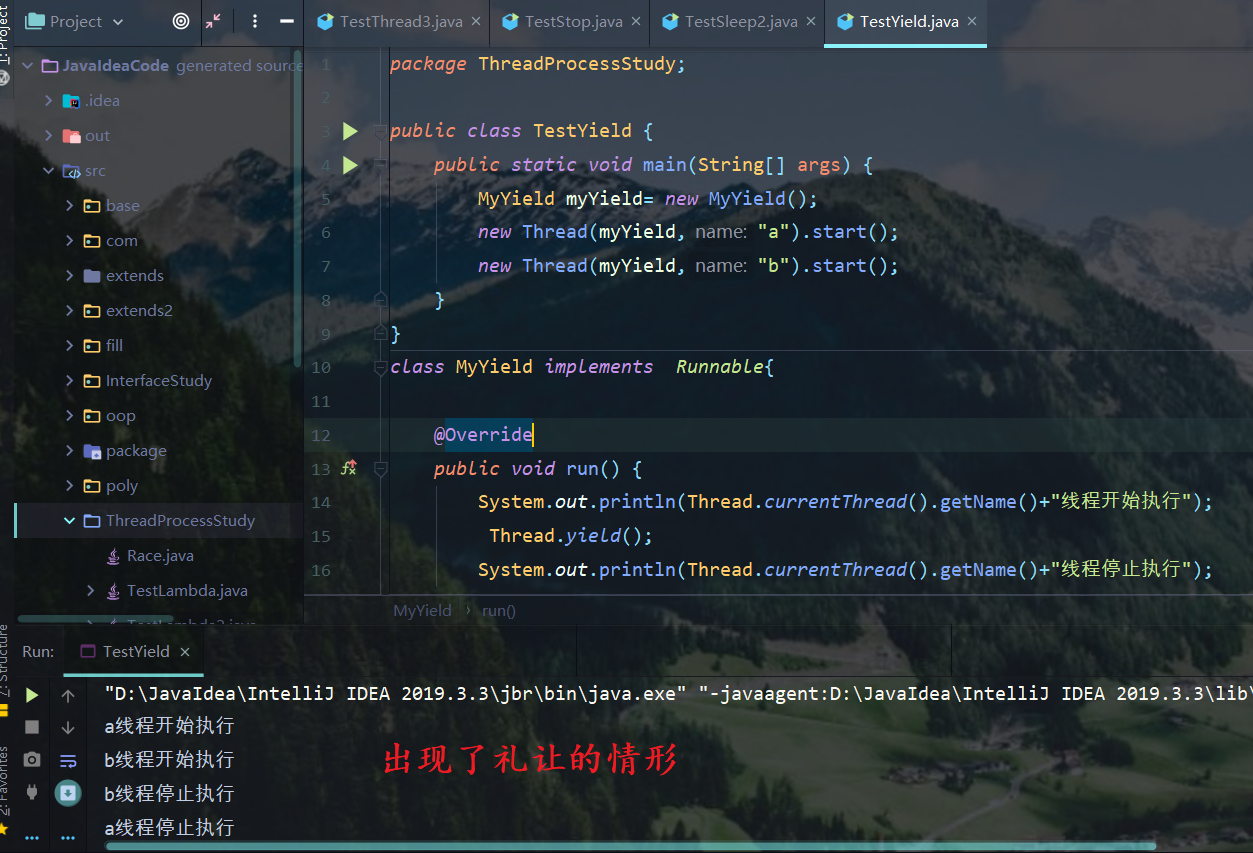Run TestYield class from line 3 gutter
Image resolution: width=1253 pixels, height=853 pixels.
[x=350, y=131]
